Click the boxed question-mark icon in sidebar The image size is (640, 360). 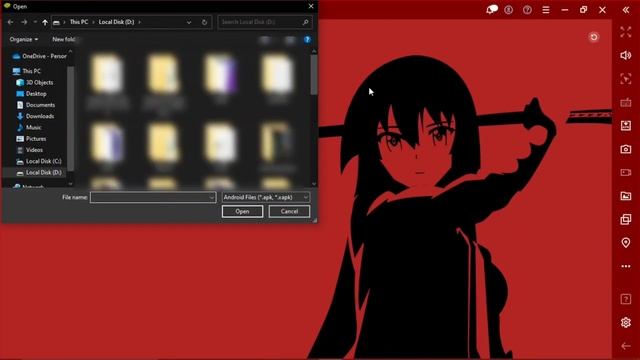(x=626, y=299)
